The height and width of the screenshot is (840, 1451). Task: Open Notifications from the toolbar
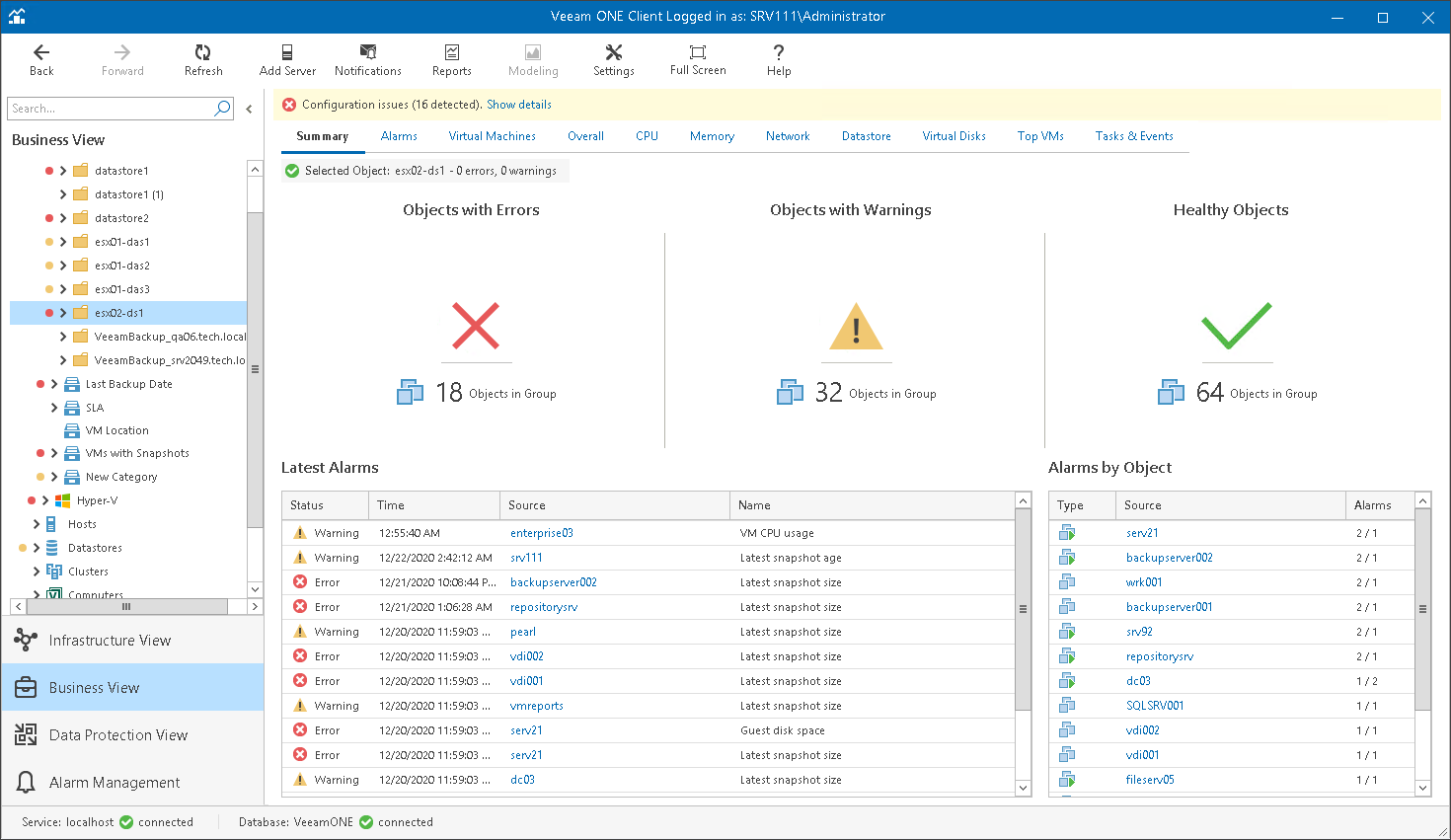(x=367, y=53)
